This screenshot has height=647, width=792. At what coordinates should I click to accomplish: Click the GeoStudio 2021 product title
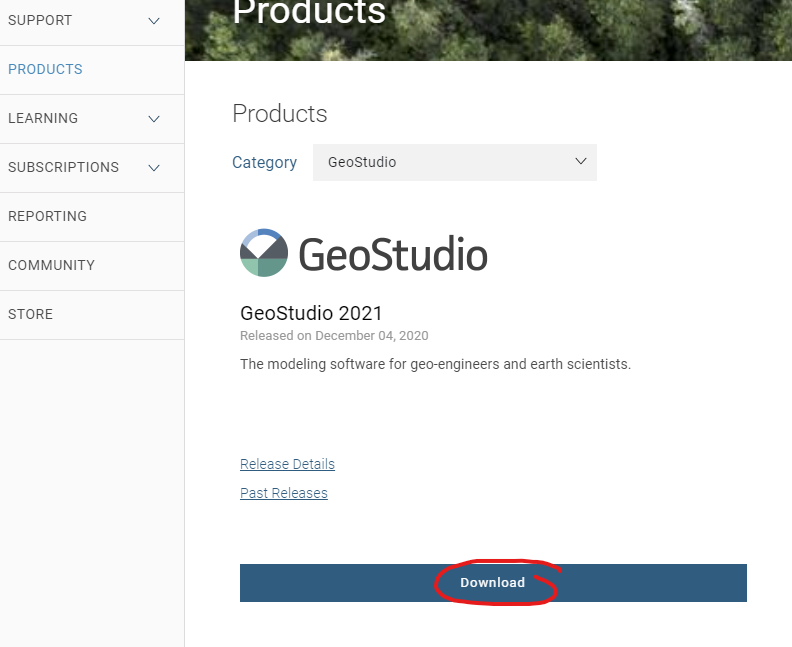tap(311, 313)
